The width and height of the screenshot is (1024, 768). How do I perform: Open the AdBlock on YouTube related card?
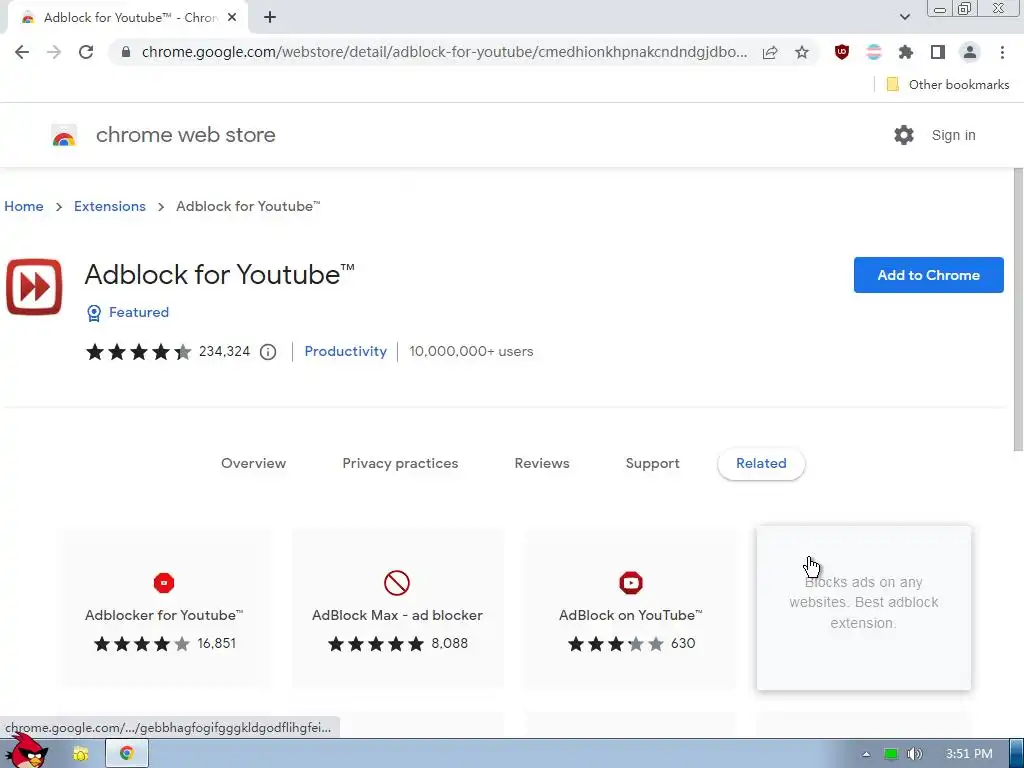click(x=630, y=608)
